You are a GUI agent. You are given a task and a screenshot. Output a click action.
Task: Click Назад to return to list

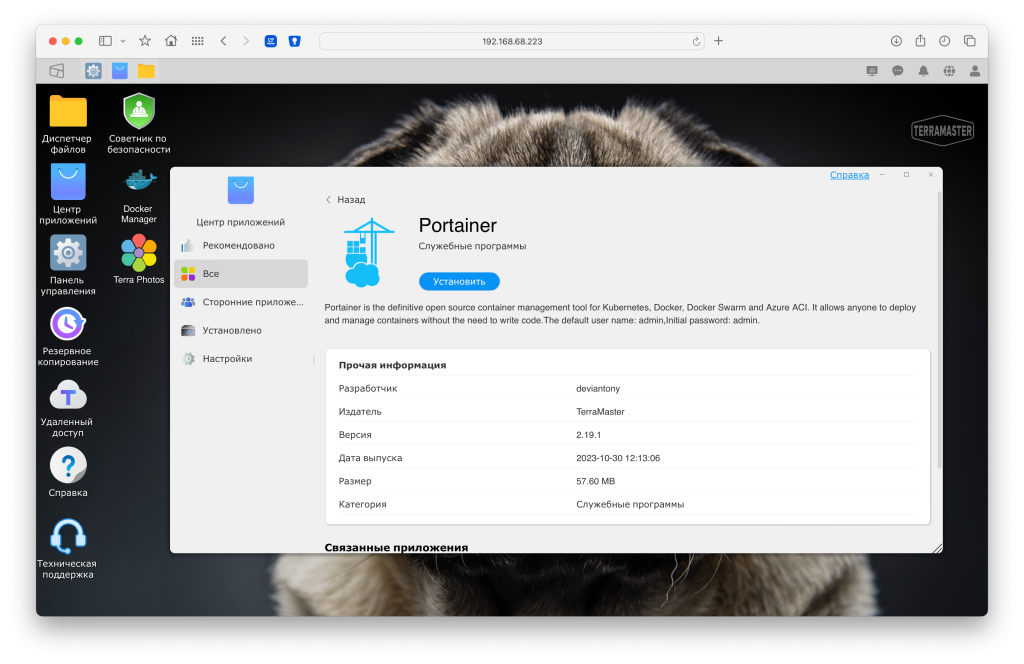click(345, 200)
